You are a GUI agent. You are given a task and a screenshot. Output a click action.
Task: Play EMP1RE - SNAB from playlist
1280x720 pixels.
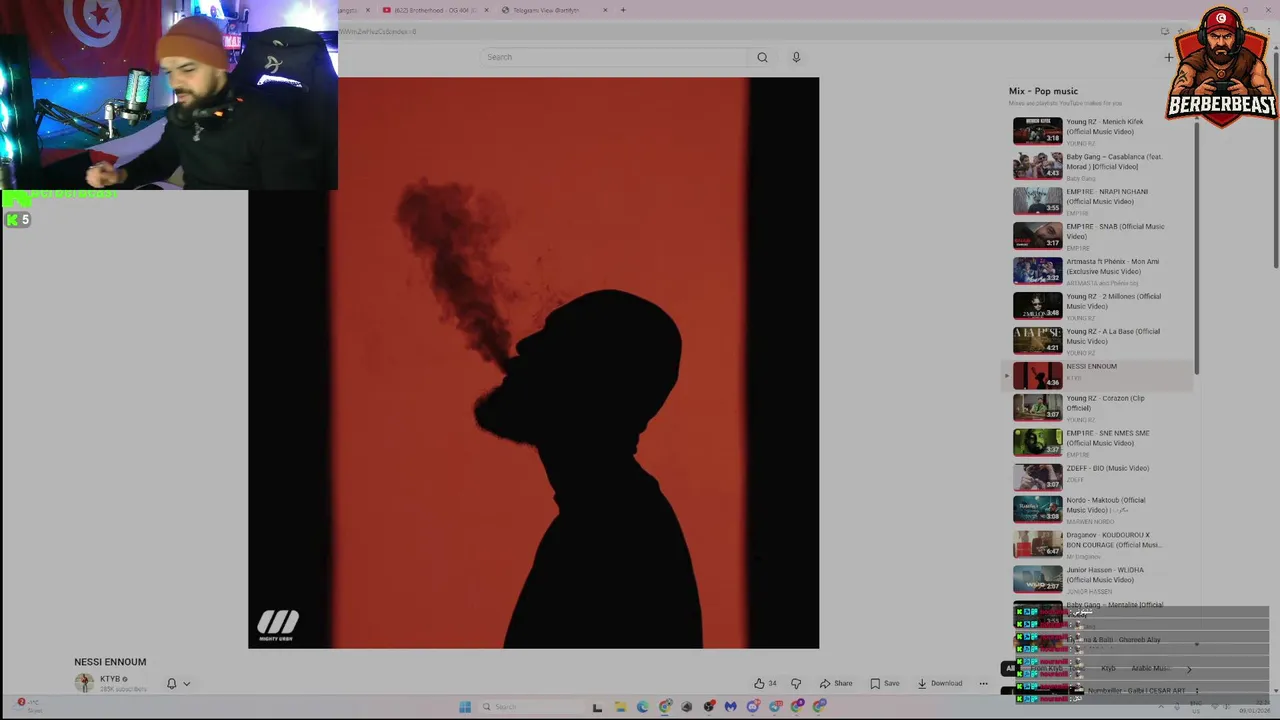[1098, 236]
